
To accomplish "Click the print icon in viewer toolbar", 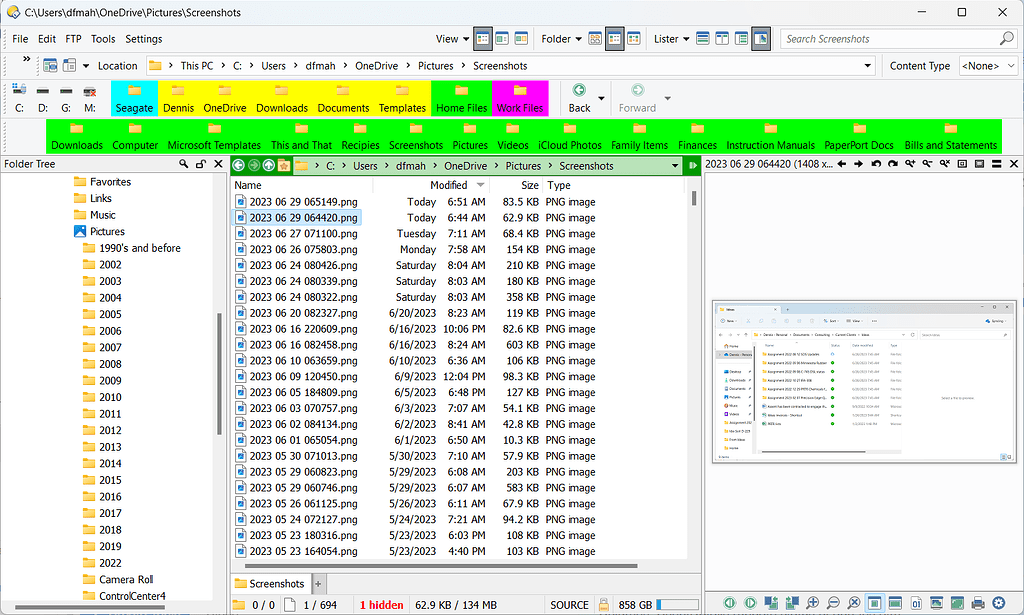I will point(977,603).
